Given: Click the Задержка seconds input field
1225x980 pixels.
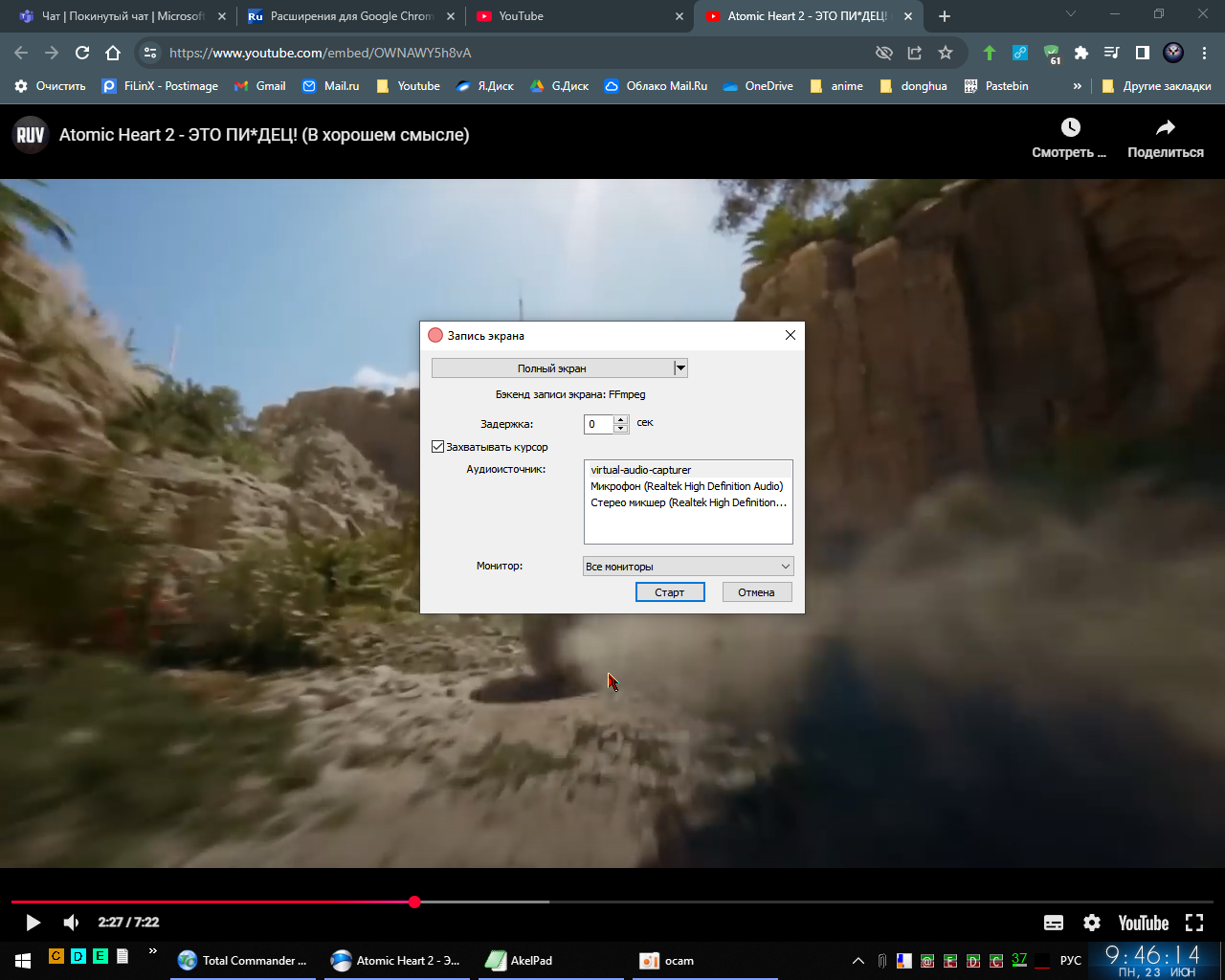Looking at the screenshot, I should pos(599,424).
